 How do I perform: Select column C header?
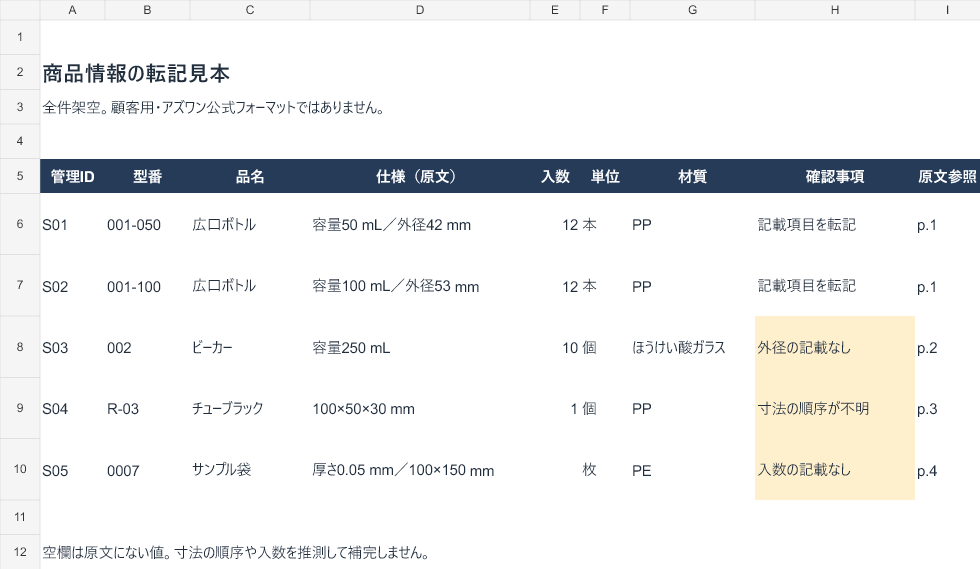250,10
